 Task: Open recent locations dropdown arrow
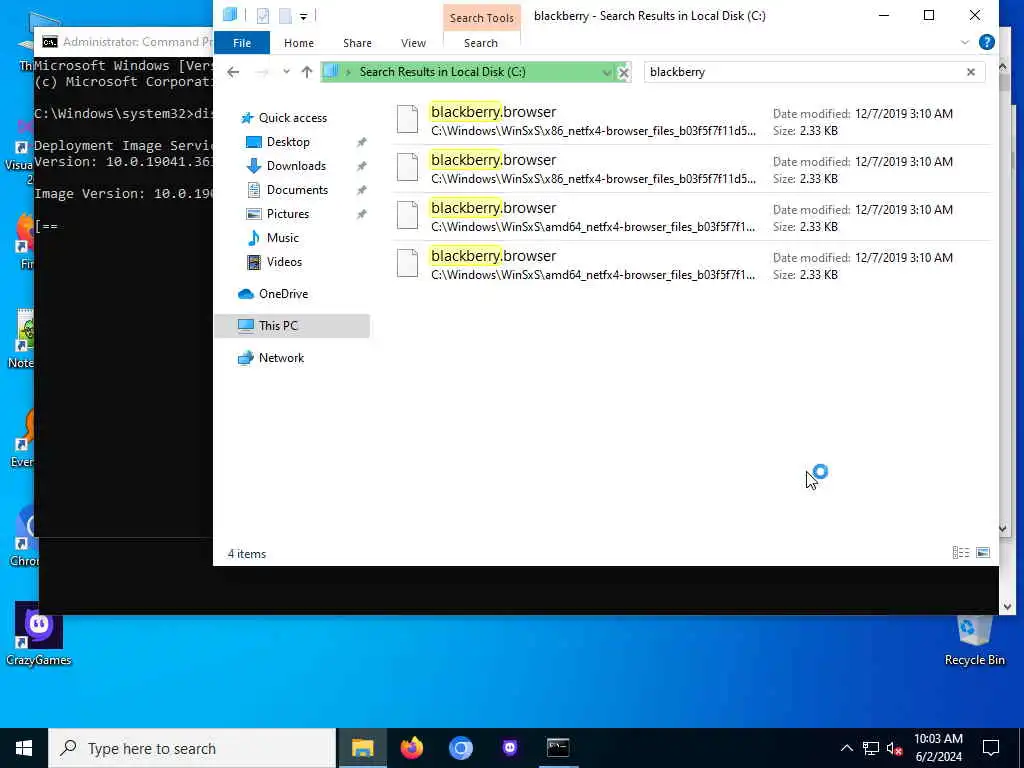click(x=286, y=72)
